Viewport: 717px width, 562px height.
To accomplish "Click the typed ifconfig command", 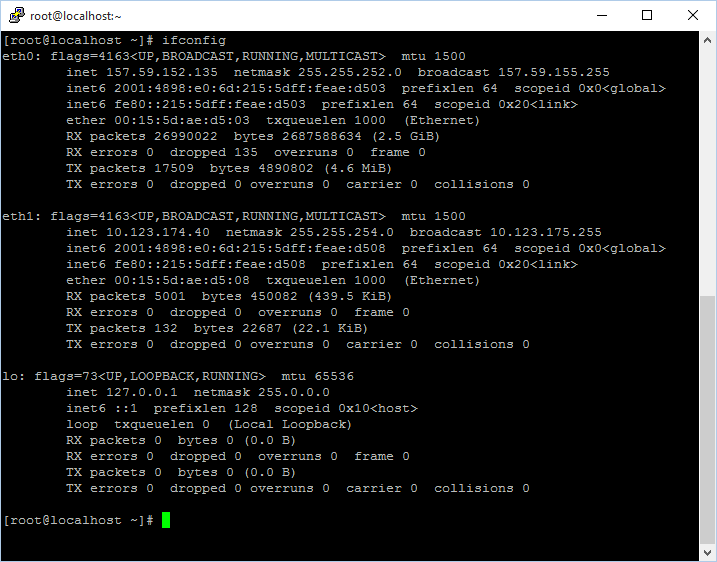I will pyautogui.click(x=194, y=40).
